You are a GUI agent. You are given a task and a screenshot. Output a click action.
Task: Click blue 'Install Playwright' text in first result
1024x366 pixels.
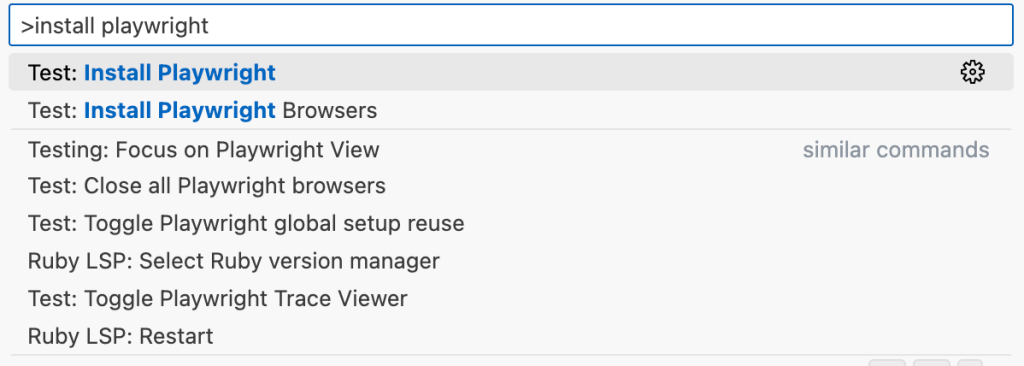click(180, 72)
